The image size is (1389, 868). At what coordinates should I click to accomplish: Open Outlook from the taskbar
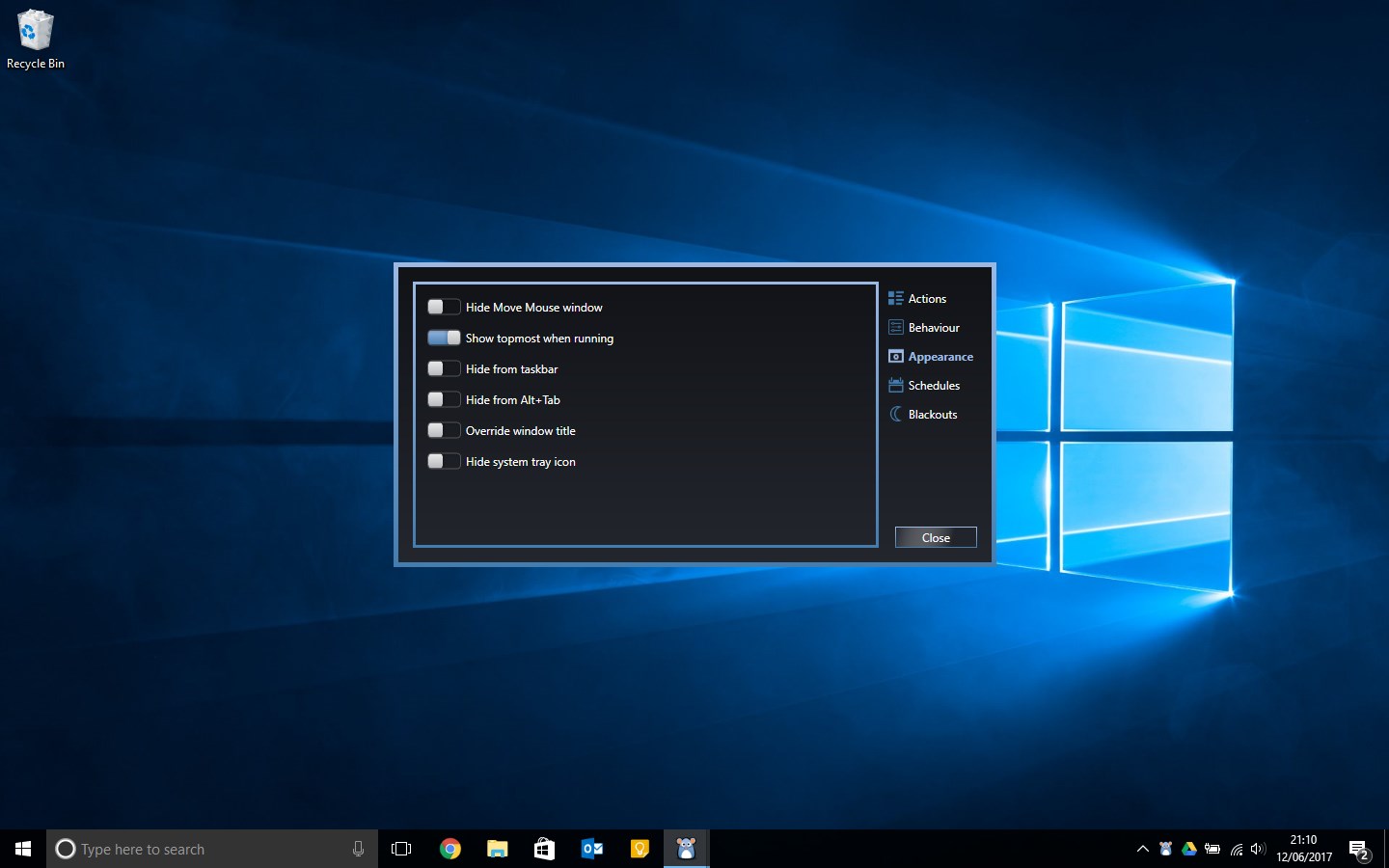click(x=591, y=849)
